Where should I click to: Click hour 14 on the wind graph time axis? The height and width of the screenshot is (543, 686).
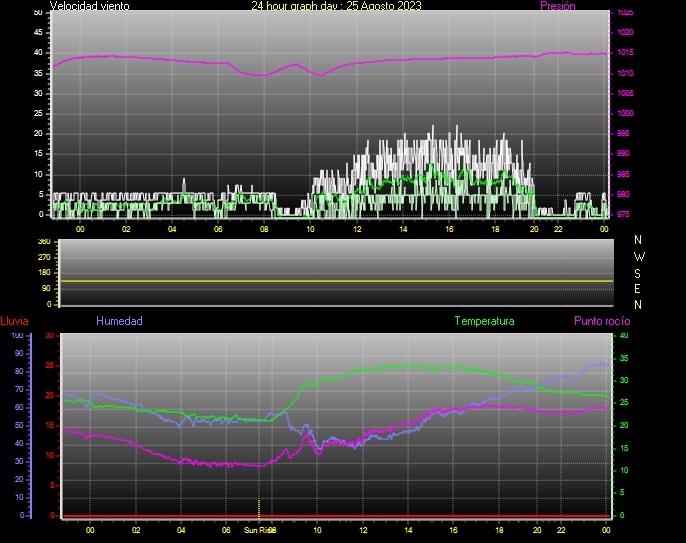[x=403, y=229]
